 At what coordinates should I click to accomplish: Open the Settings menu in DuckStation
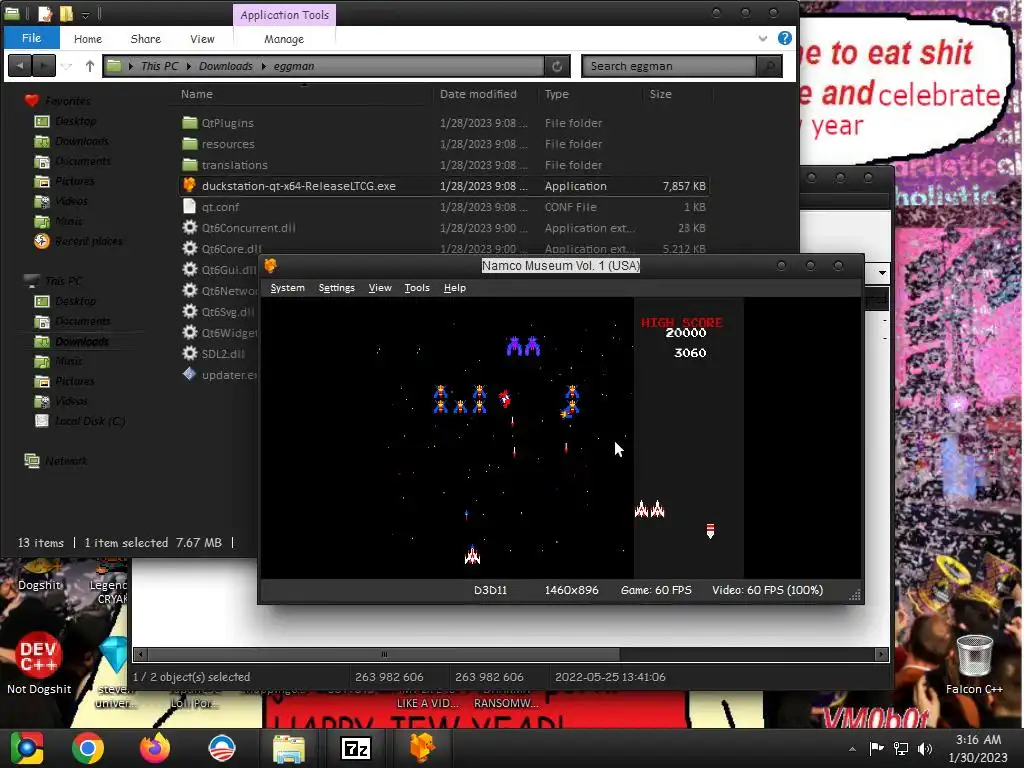point(336,287)
